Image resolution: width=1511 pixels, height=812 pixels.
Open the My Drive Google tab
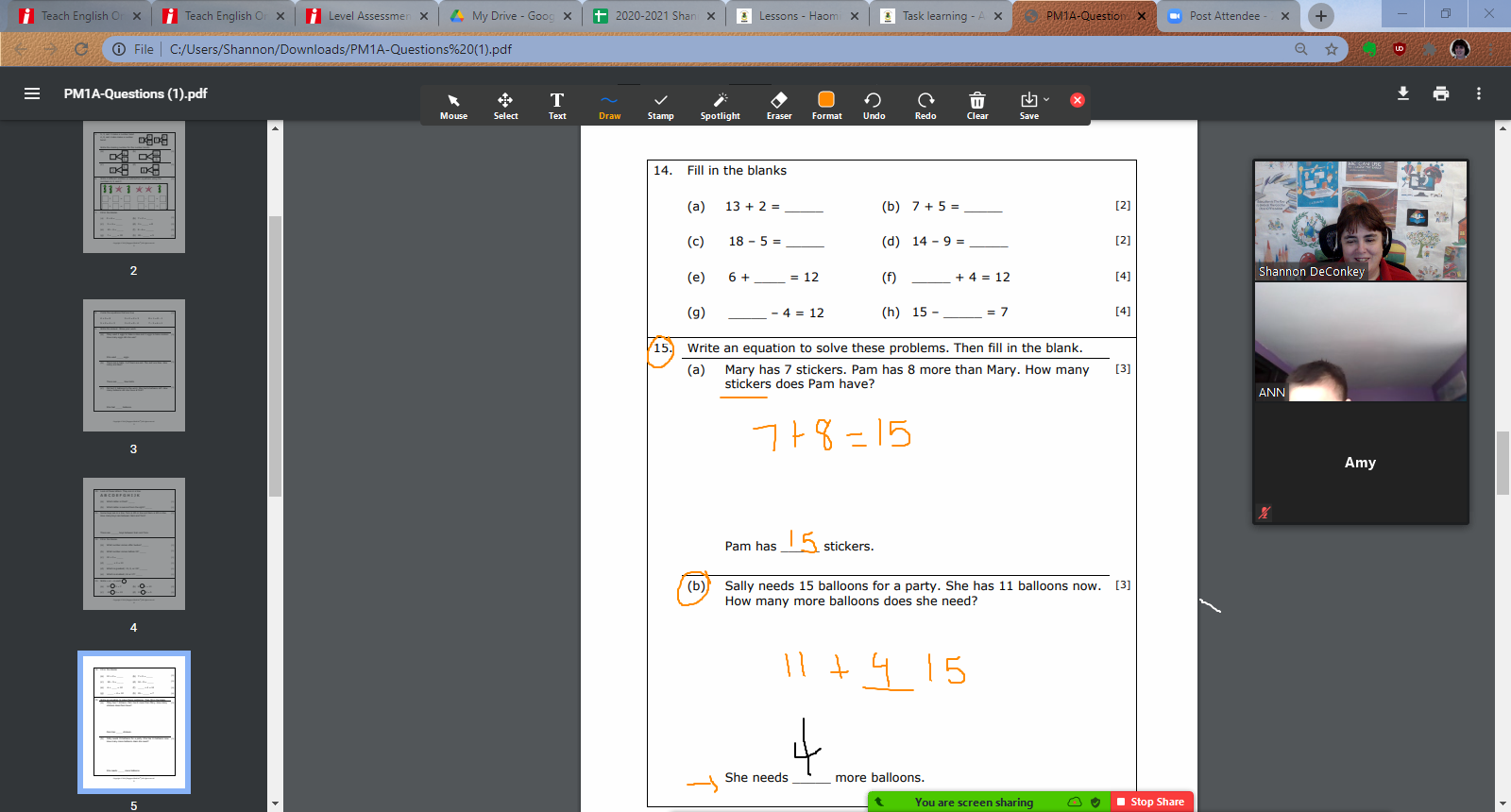(510, 15)
